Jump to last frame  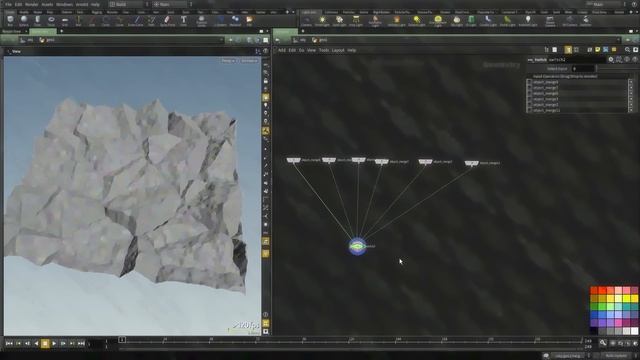pyautogui.click(x=81, y=344)
